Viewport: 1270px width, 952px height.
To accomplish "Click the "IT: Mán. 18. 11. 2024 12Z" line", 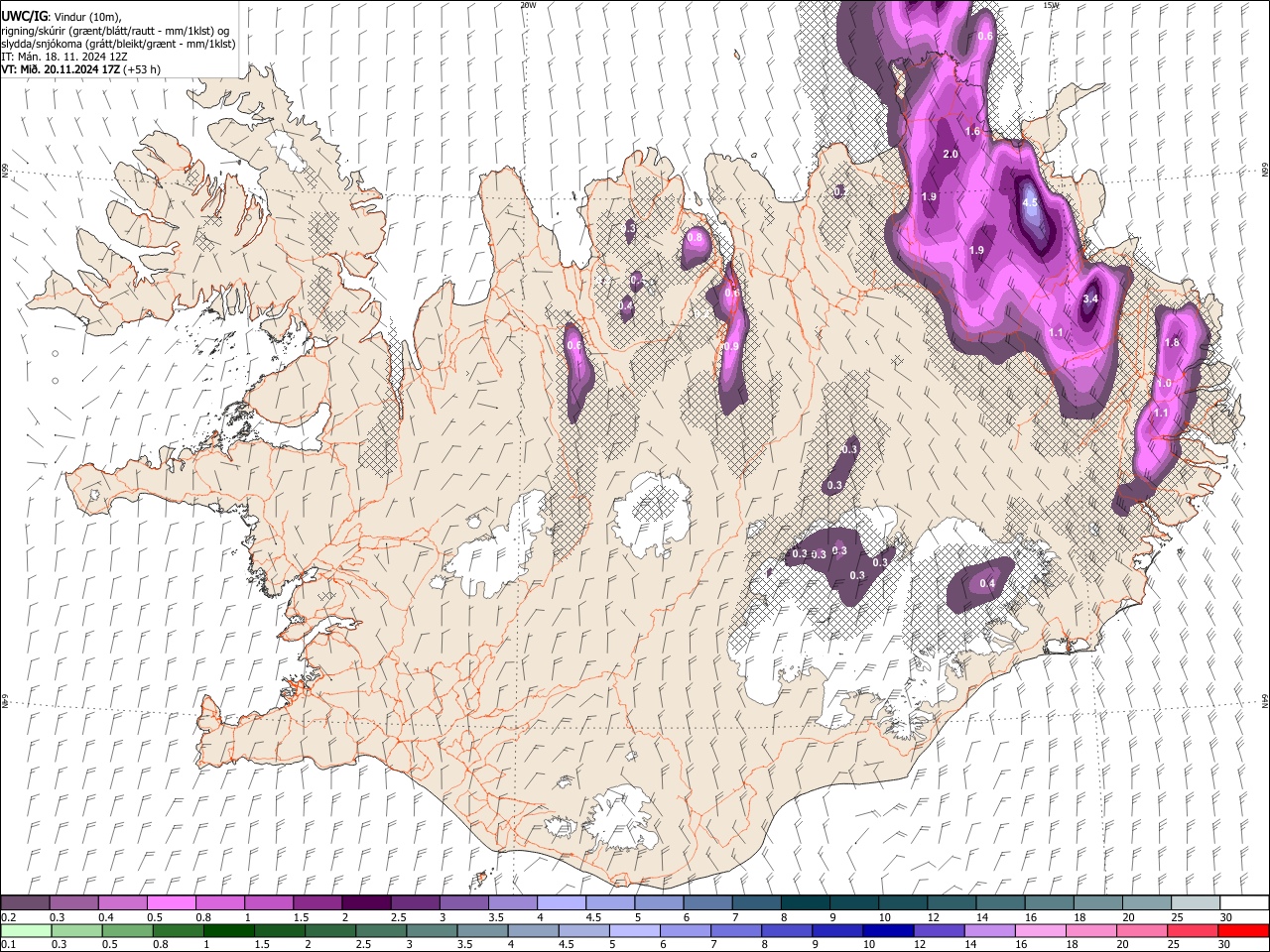I will click(64, 57).
